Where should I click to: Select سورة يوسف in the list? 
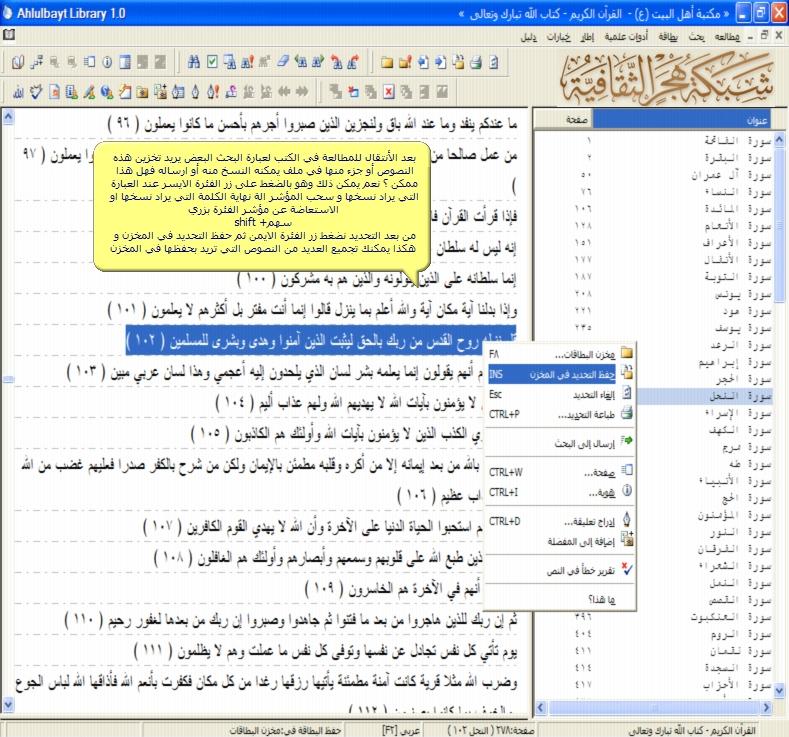point(653,328)
